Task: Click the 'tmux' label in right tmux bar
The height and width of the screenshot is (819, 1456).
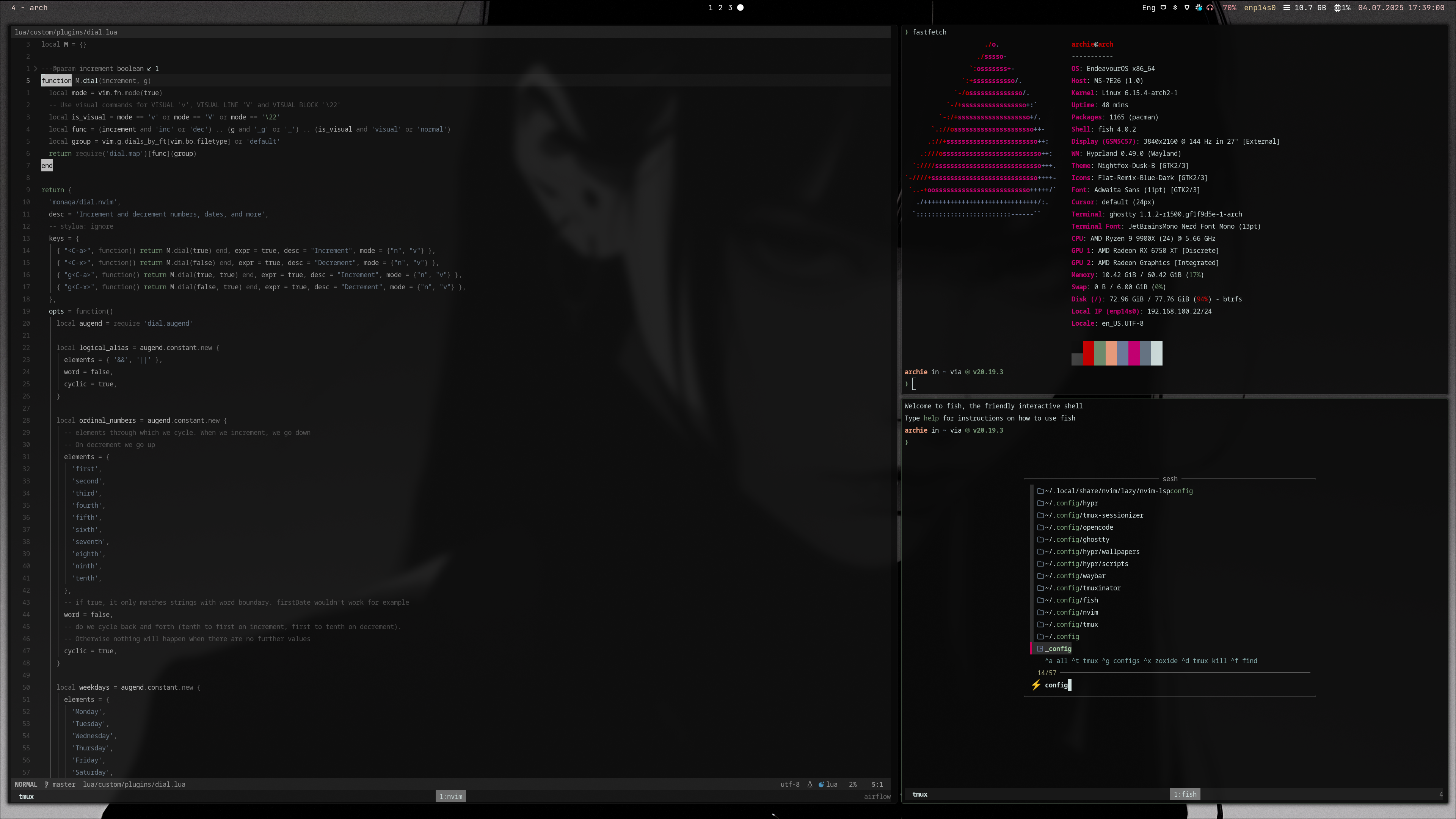Action: 919,794
